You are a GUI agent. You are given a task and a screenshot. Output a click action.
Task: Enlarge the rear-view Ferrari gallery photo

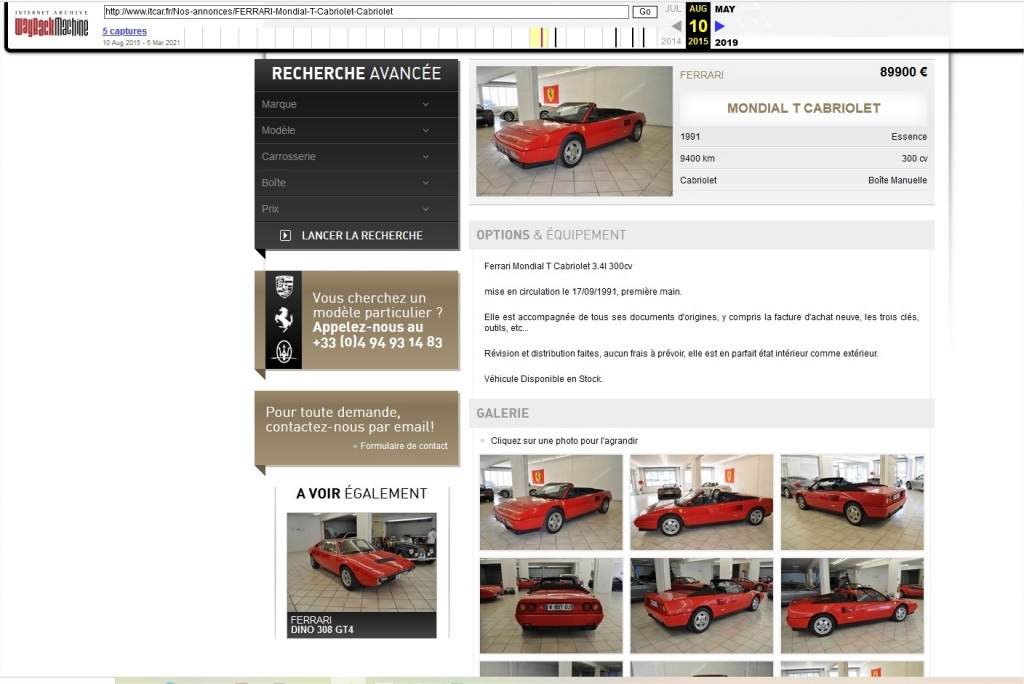pyautogui.click(x=551, y=605)
